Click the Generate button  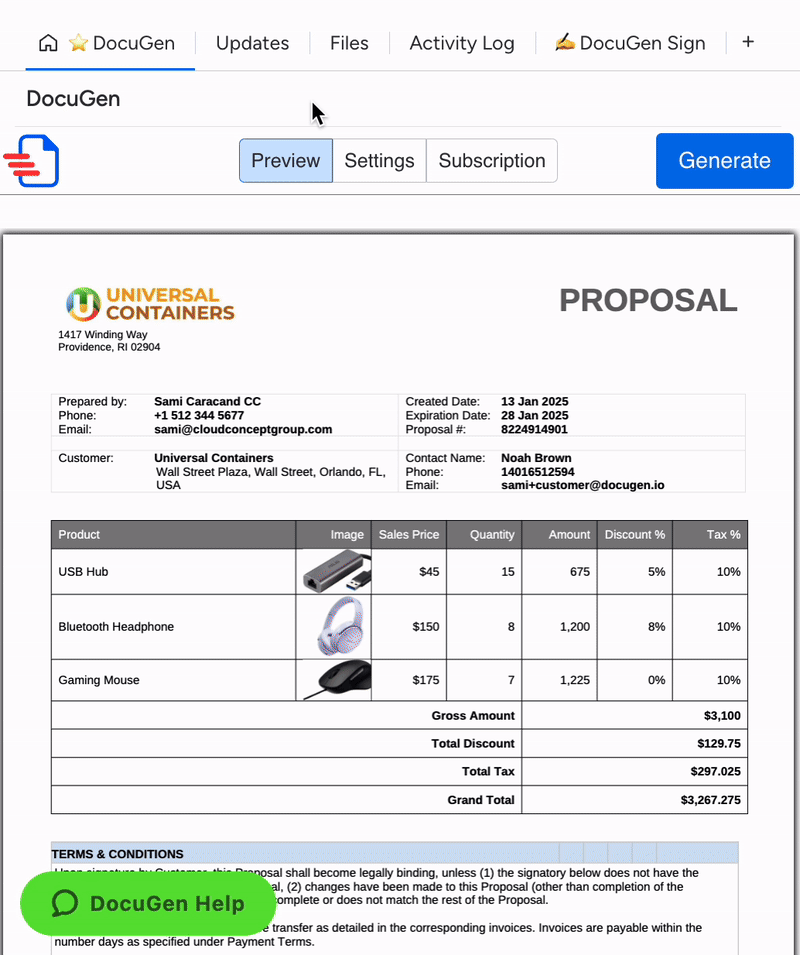(x=725, y=161)
